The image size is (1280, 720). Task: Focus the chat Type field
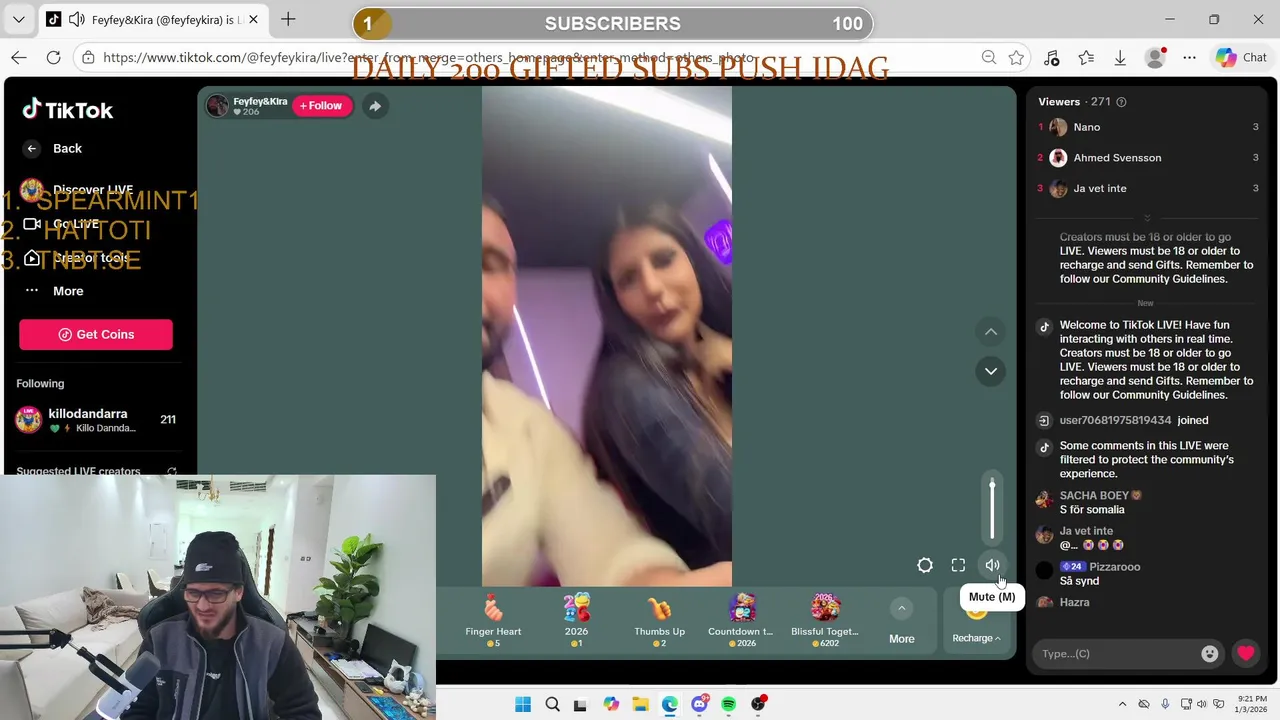(x=1116, y=653)
